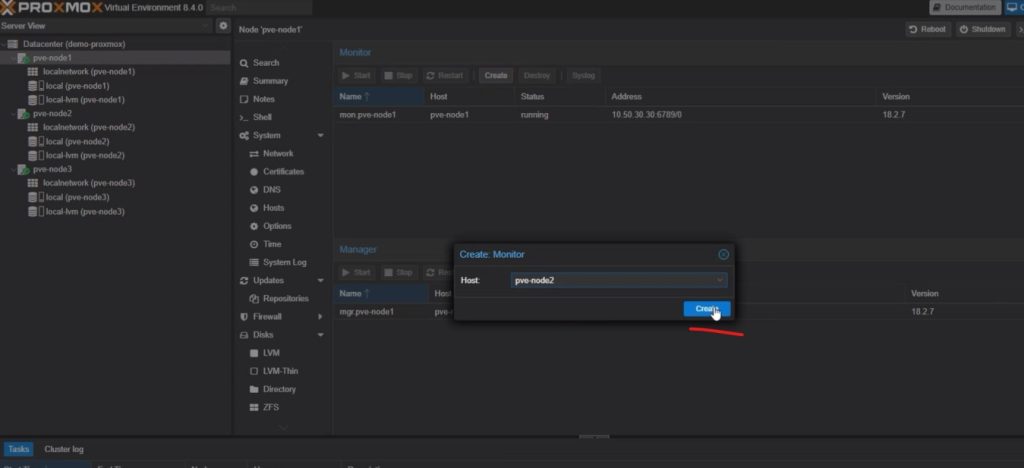
Task: Focus the top Search input field
Action: (259, 8)
